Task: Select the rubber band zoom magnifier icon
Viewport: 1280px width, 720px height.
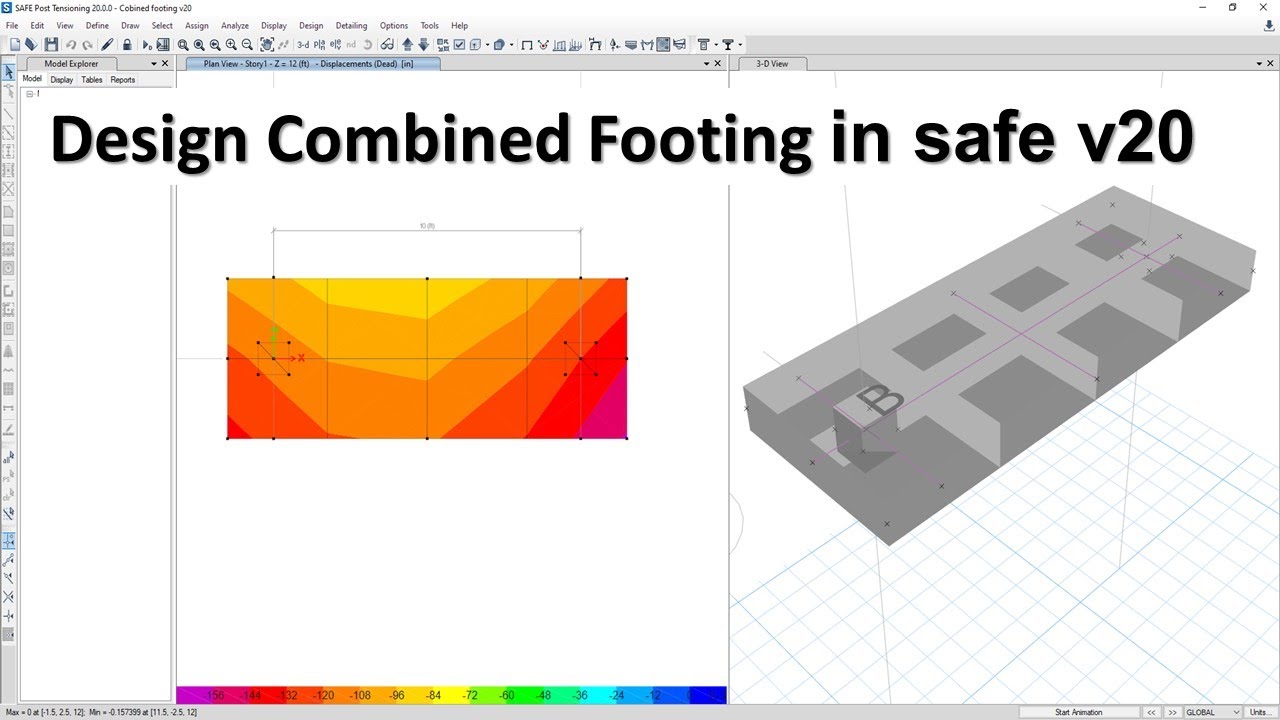Action: 183,44
